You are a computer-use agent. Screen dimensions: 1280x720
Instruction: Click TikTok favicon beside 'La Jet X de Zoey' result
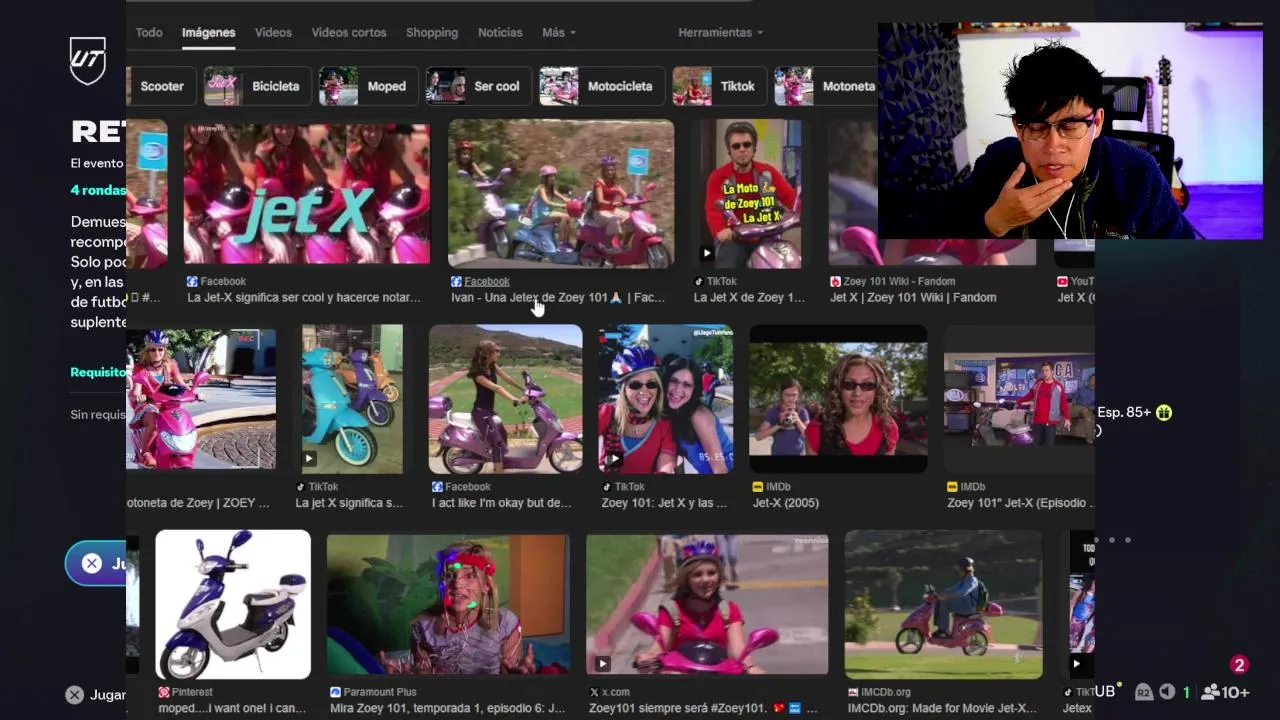click(699, 282)
